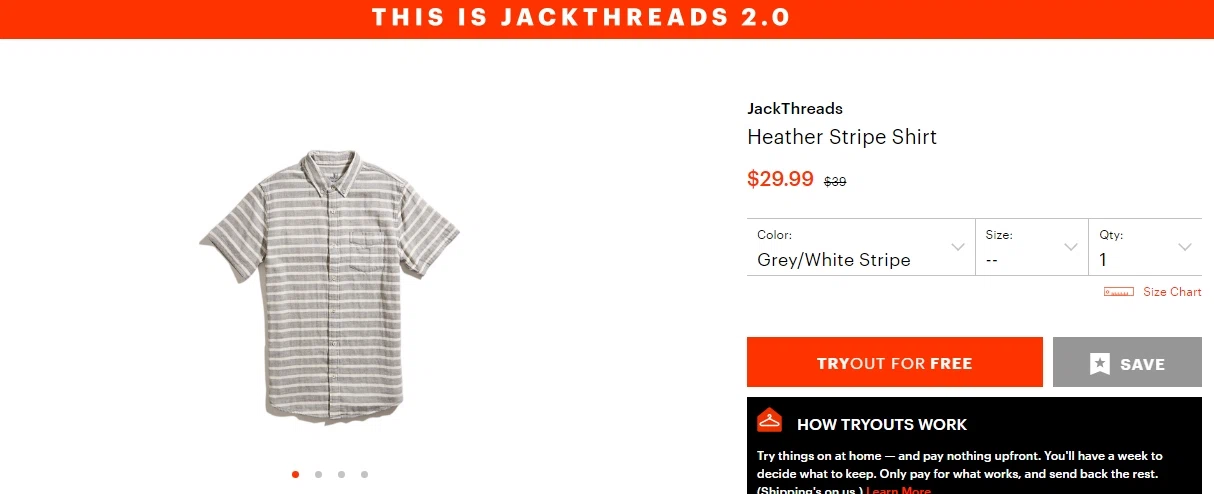Click the HOW TRYOUTS WORK heading
Image resolution: width=1214 pixels, height=494 pixels.
click(882, 424)
